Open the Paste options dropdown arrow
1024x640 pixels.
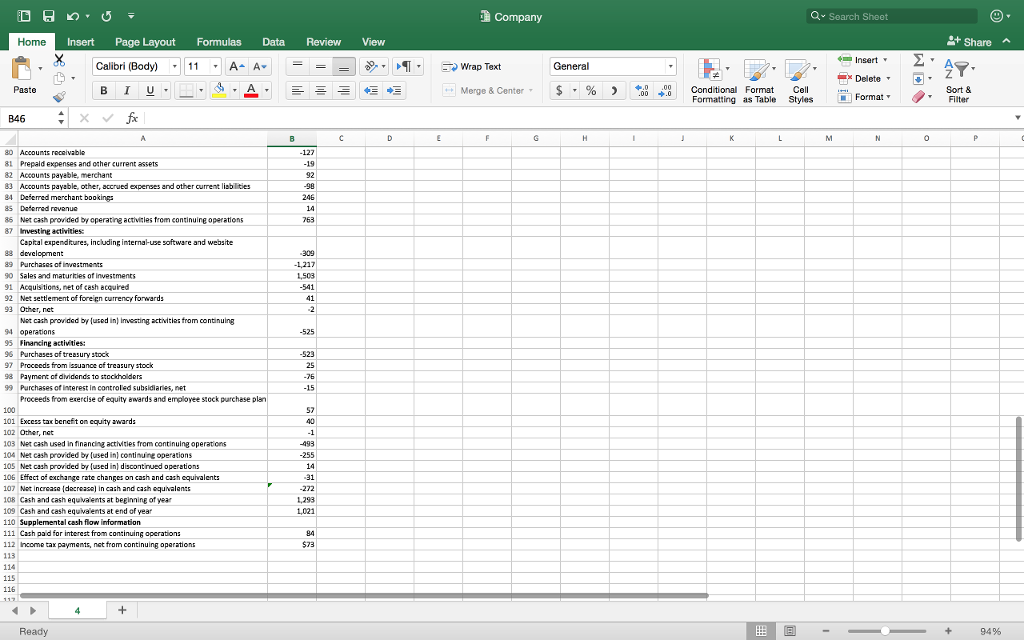click(x=40, y=68)
